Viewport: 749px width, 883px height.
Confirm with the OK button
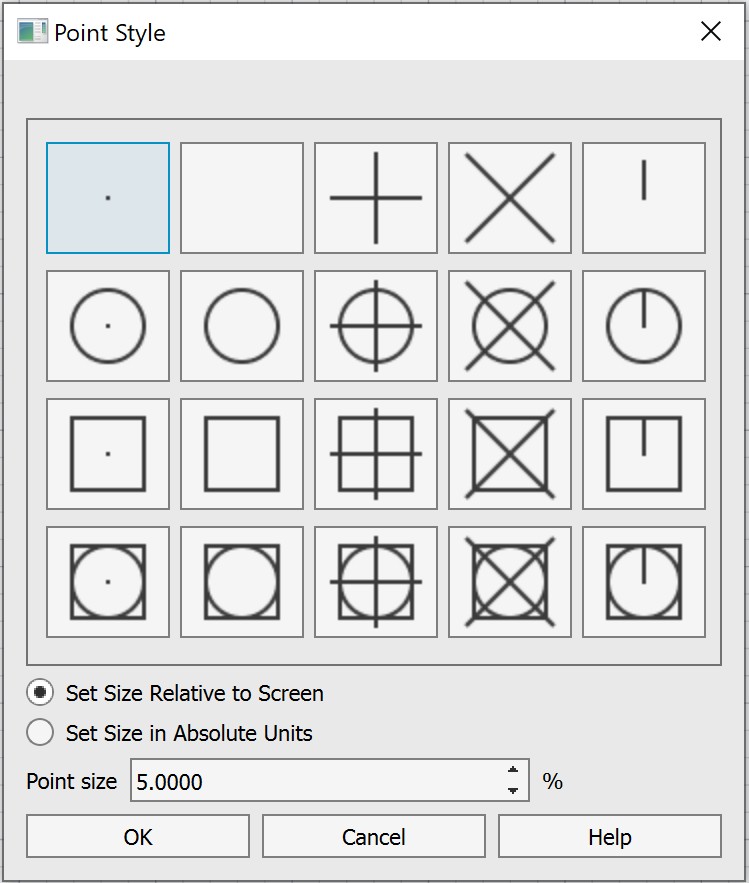pyautogui.click(x=138, y=837)
